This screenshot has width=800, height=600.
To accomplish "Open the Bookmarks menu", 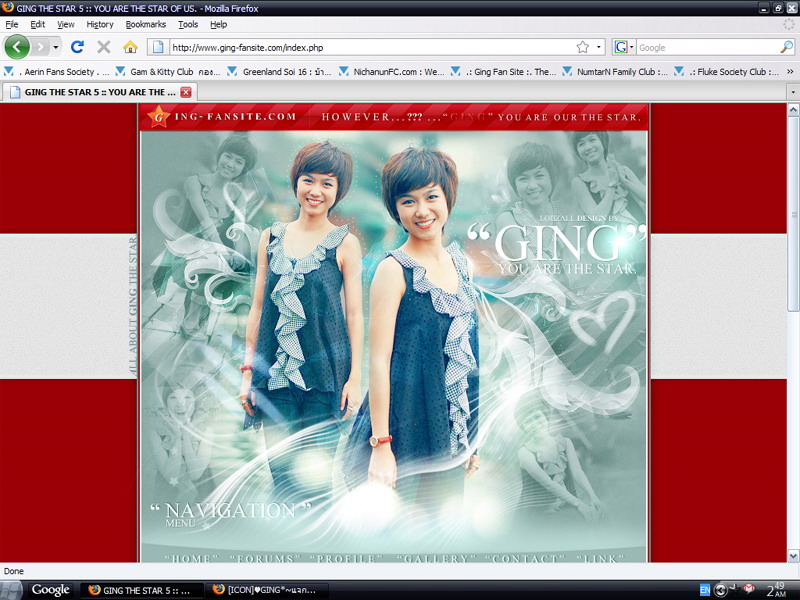I will point(146,24).
